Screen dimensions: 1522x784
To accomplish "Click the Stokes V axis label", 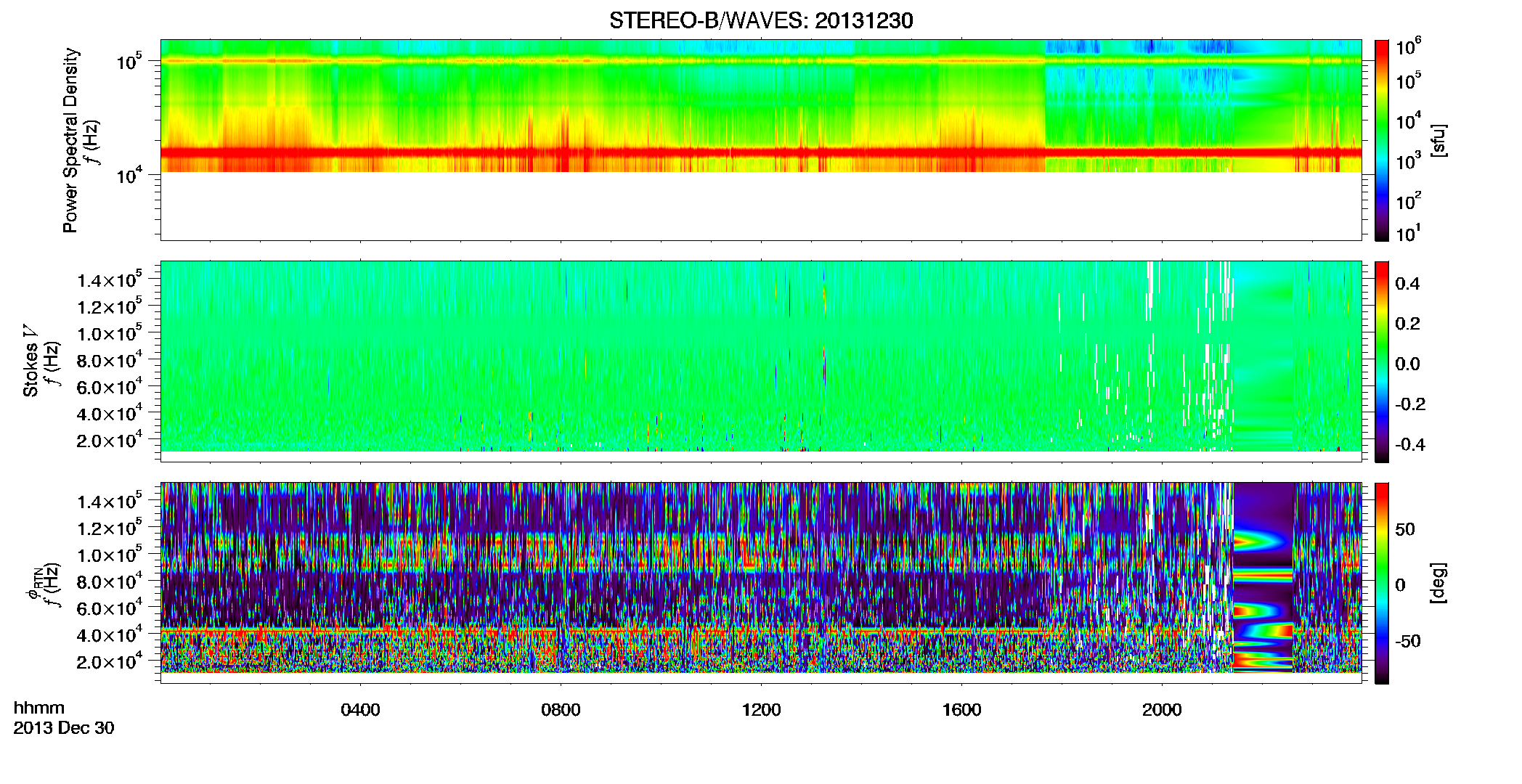I will pos(30,362).
